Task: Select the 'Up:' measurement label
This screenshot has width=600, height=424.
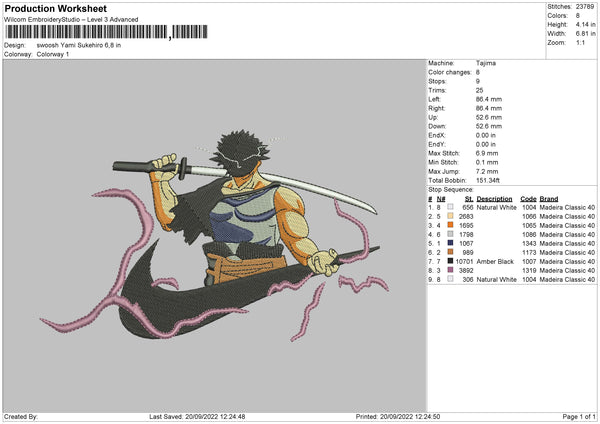Action: pos(433,117)
